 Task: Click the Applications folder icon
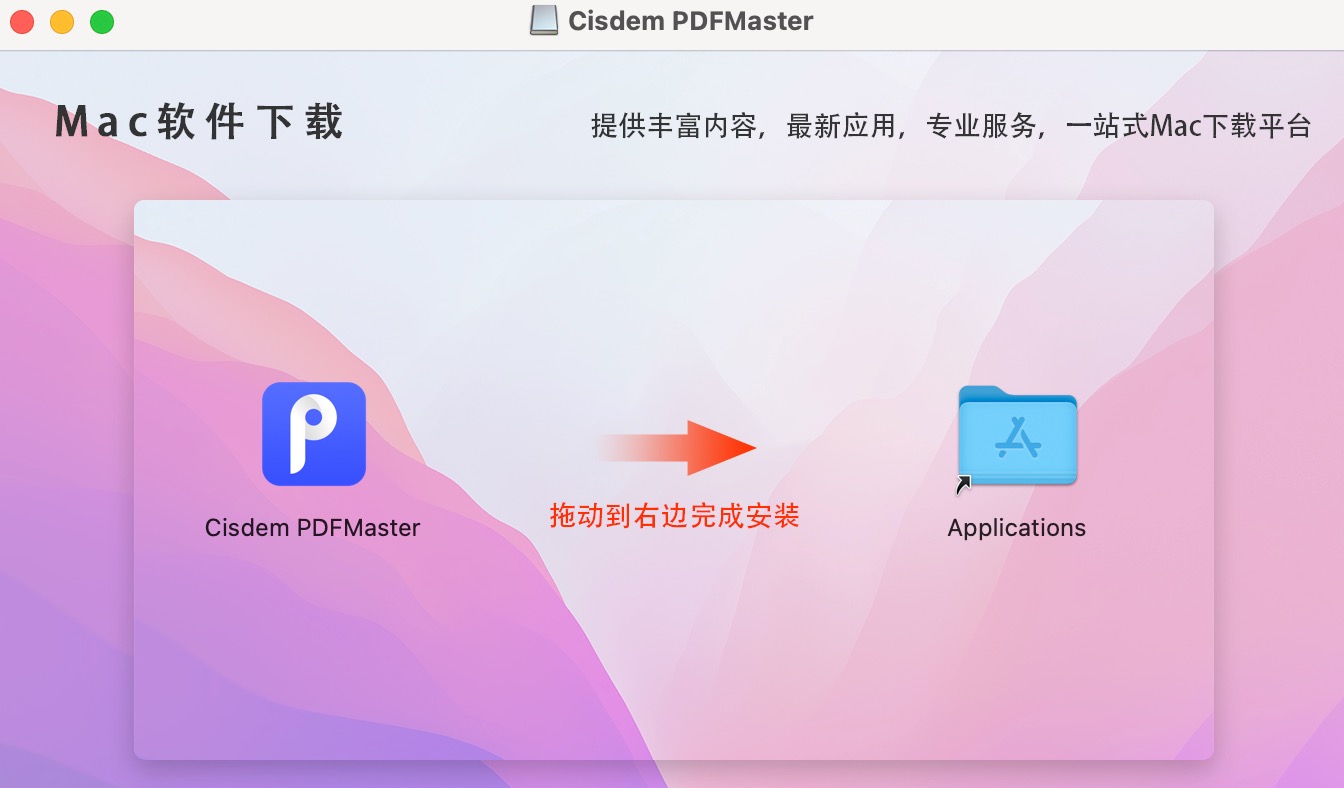click(1017, 436)
